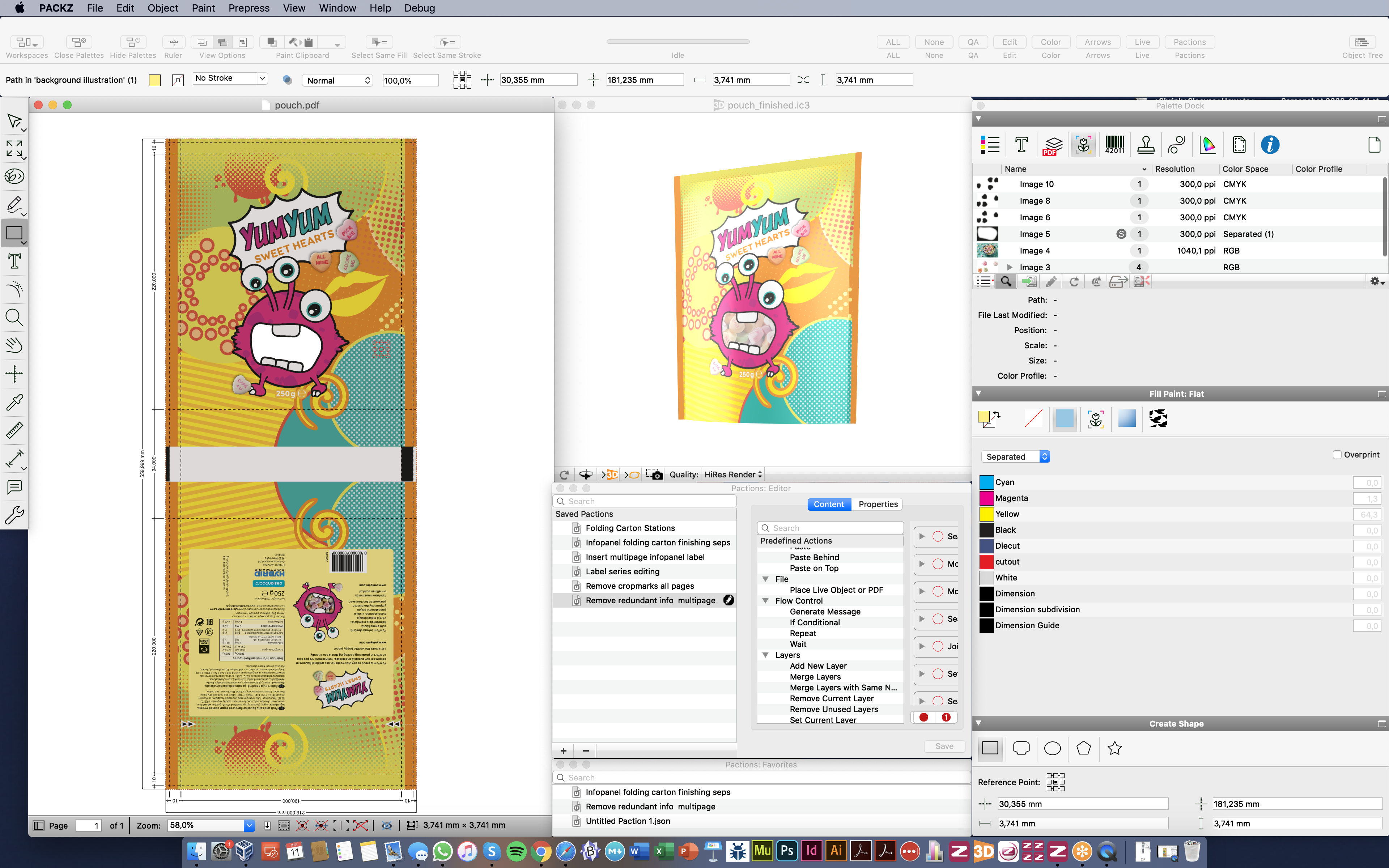The image size is (1389, 868).
Task: Click the Pactions workspace button
Action: 1189,42
